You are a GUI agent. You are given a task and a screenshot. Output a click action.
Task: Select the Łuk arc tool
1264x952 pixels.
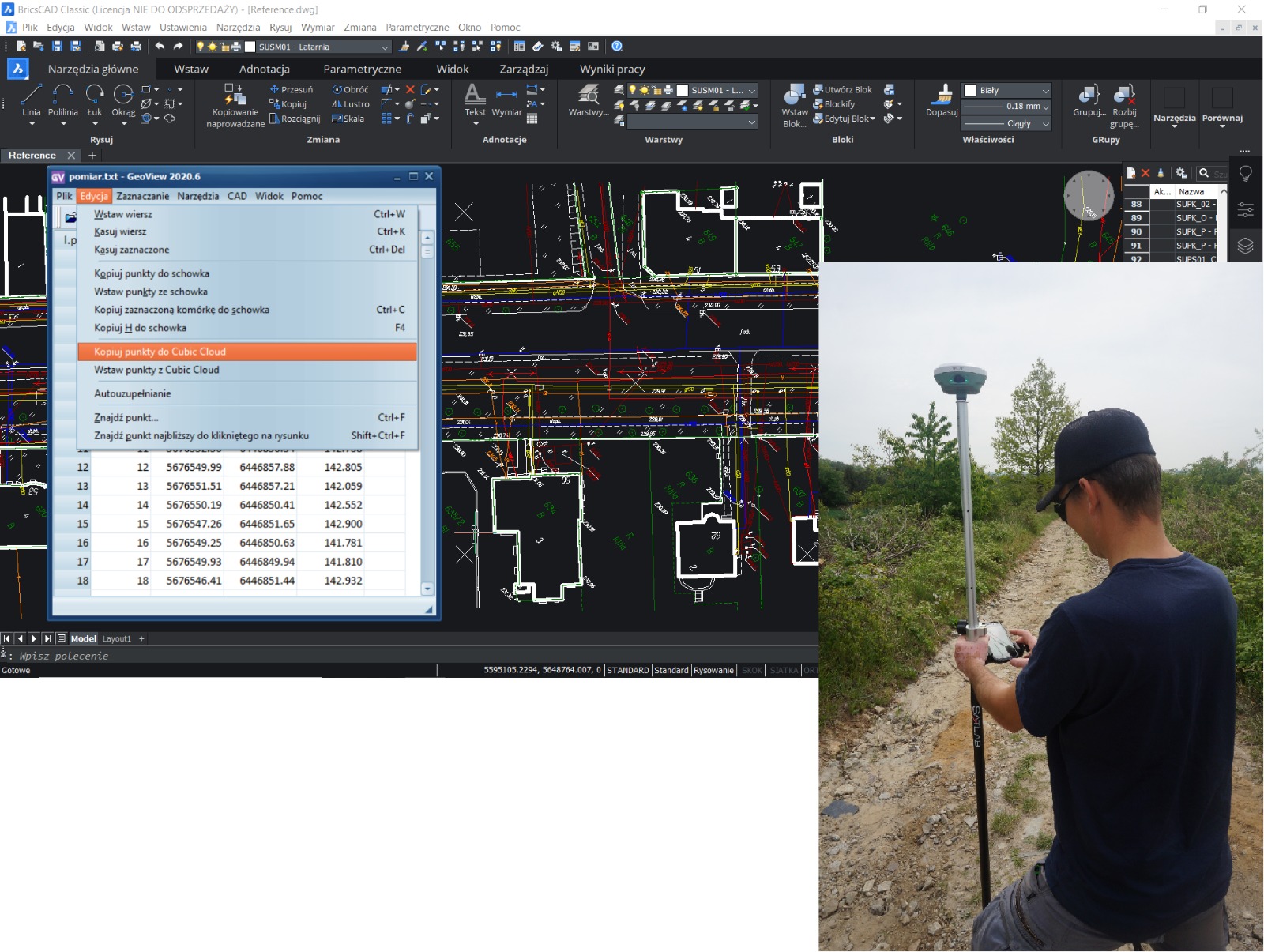pos(95,100)
